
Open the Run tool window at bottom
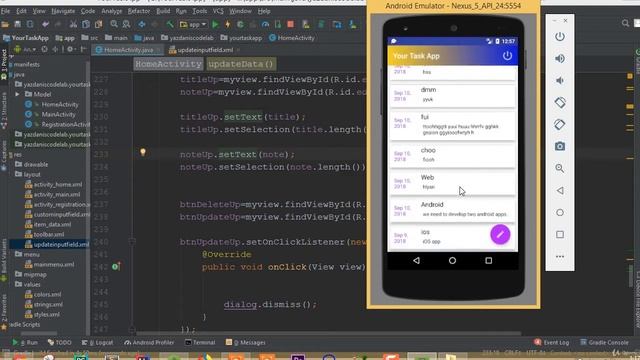(25, 342)
